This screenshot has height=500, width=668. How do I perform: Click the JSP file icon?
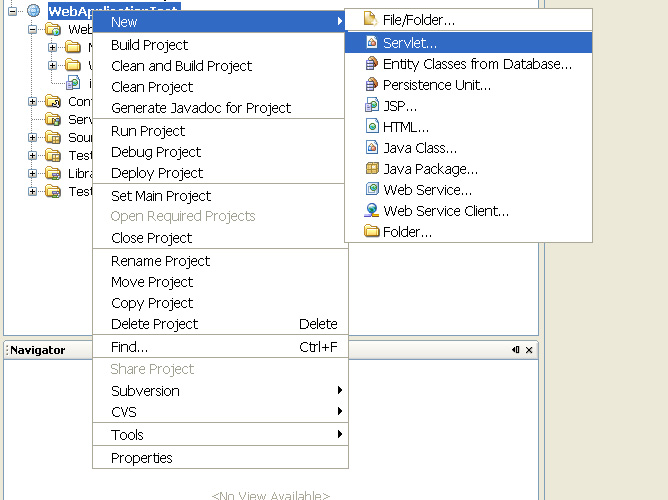372,106
